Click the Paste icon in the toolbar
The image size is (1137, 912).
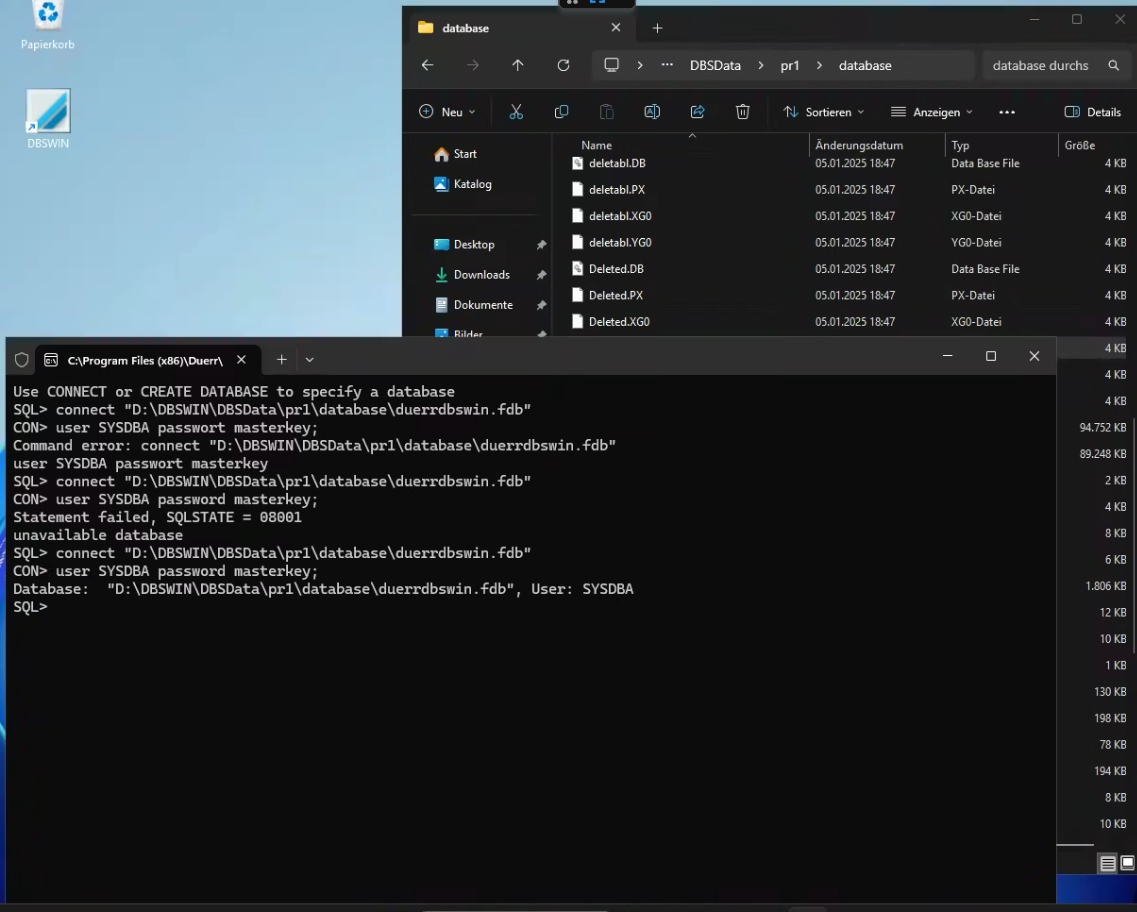[x=607, y=111]
